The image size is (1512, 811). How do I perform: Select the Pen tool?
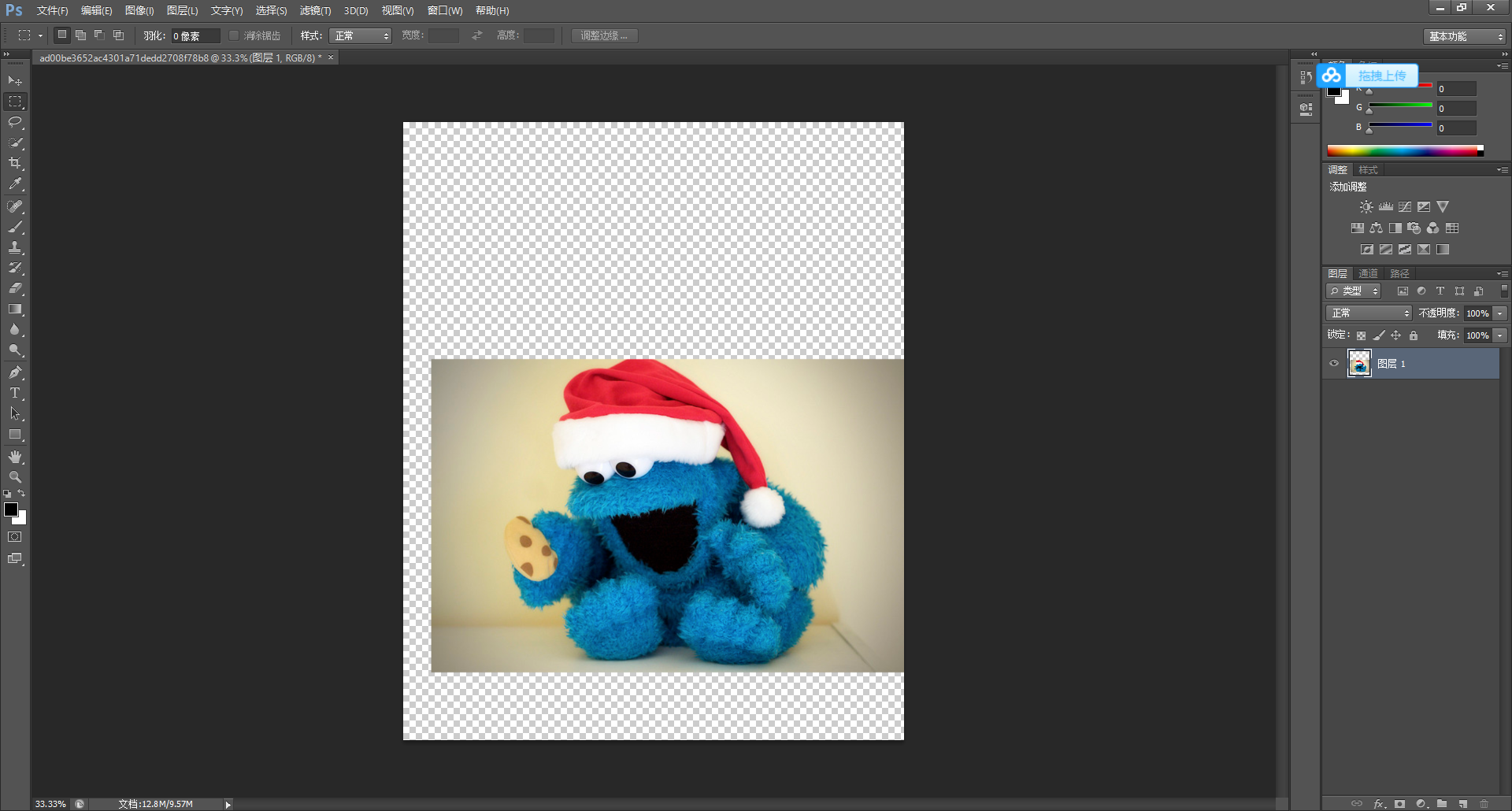[x=15, y=372]
